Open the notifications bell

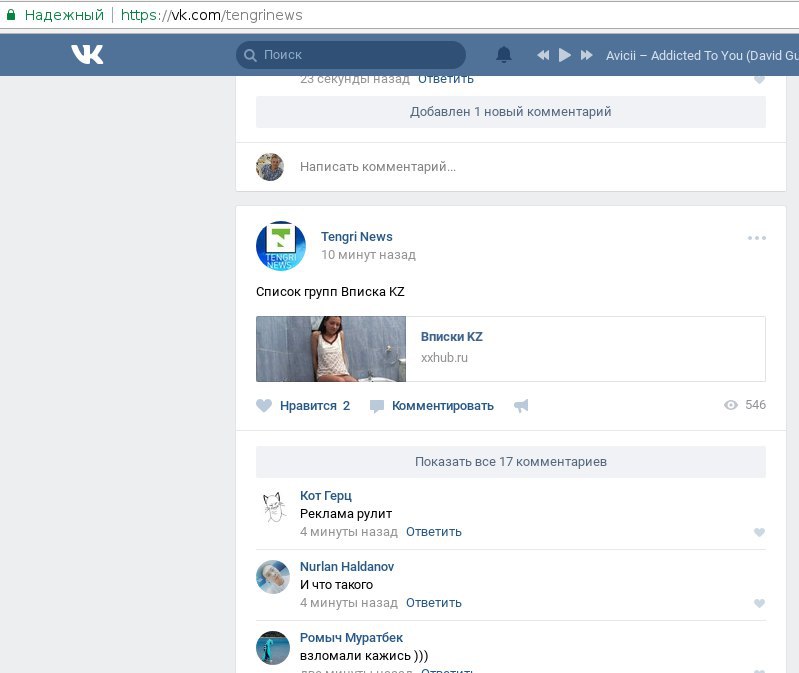[503, 55]
